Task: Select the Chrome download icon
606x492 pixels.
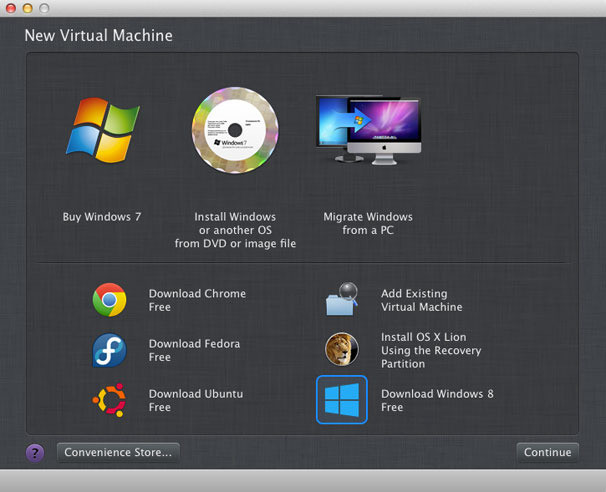Action: (x=109, y=300)
